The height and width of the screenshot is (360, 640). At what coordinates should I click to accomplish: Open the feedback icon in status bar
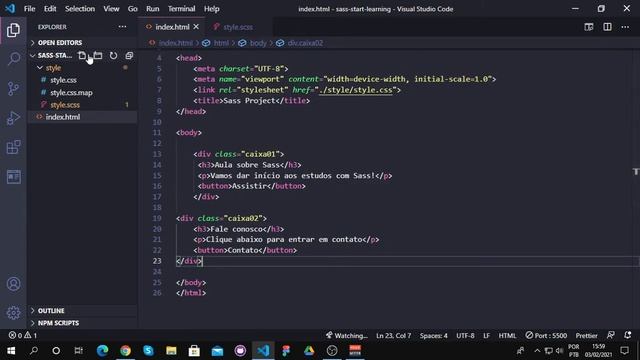pos(611,335)
